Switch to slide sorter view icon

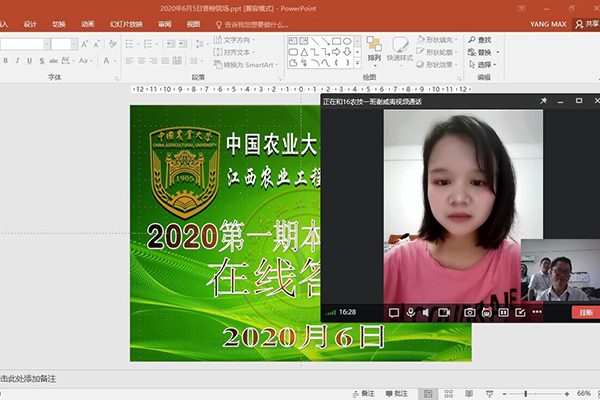coord(447,393)
